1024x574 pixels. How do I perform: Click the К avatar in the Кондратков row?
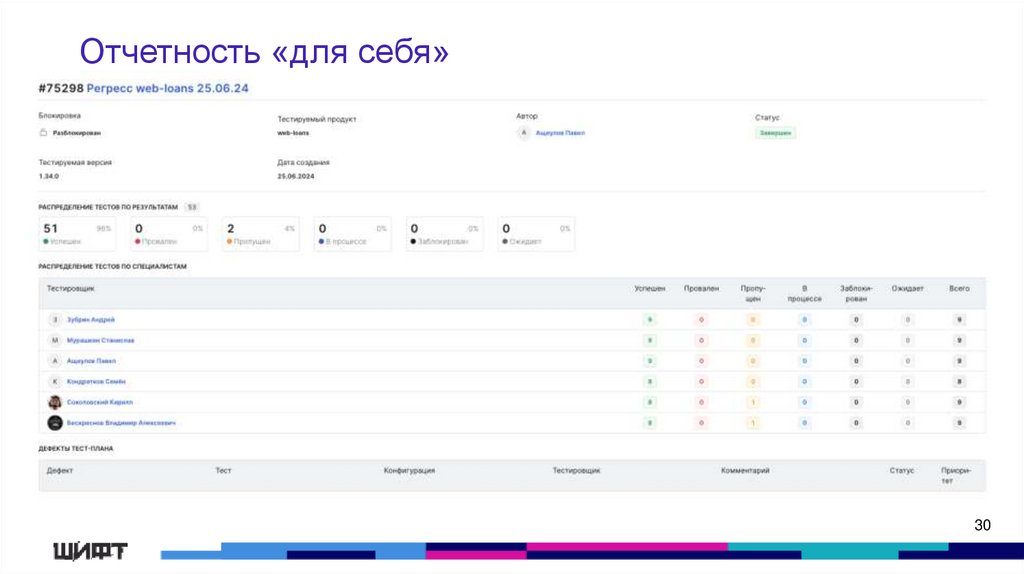pos(55,381)
